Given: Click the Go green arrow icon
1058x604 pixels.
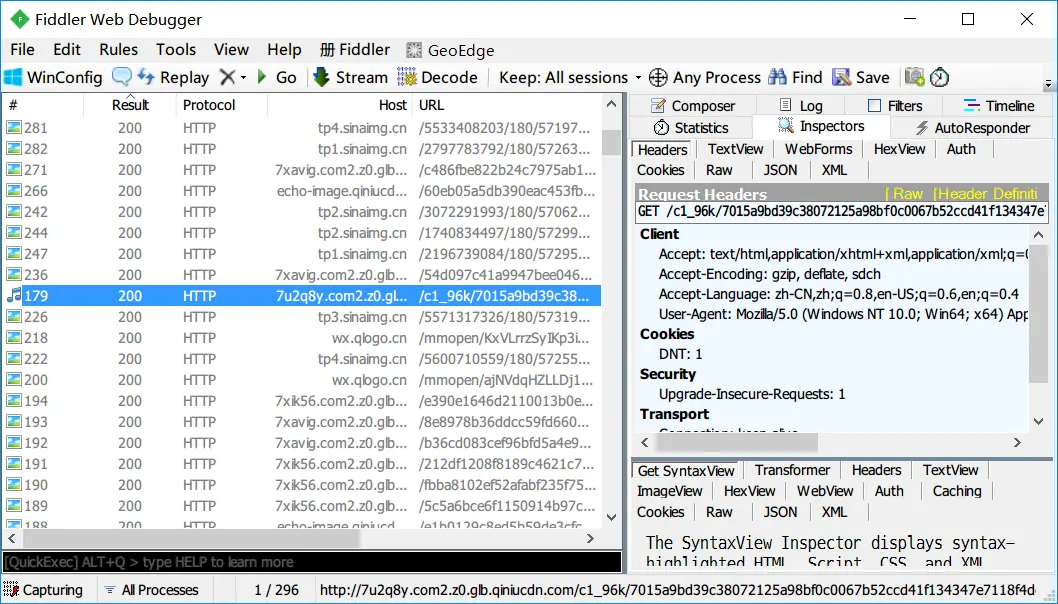Looking at the screenshot, I should click(262, 77).
